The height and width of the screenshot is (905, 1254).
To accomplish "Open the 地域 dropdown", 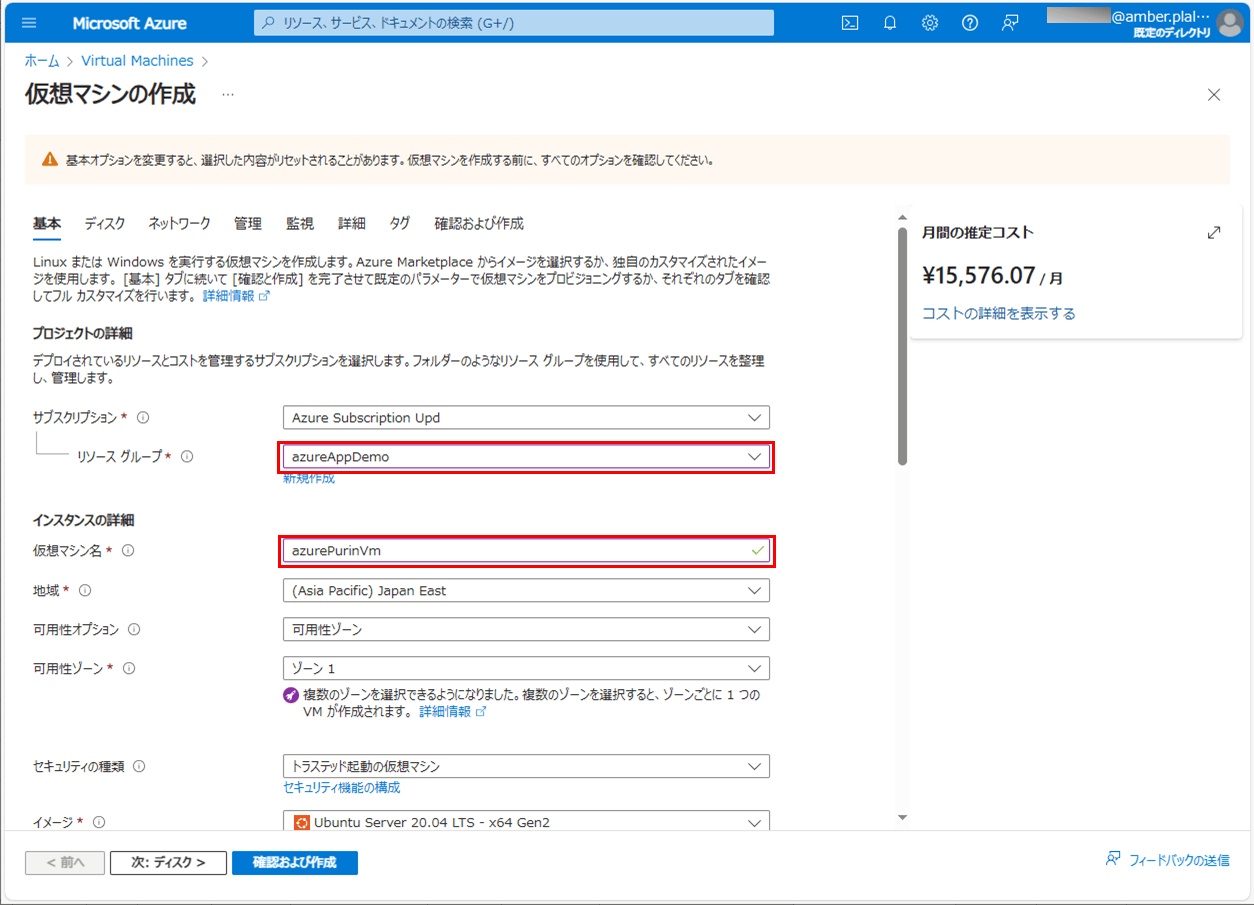I will [x=526, y=591].
